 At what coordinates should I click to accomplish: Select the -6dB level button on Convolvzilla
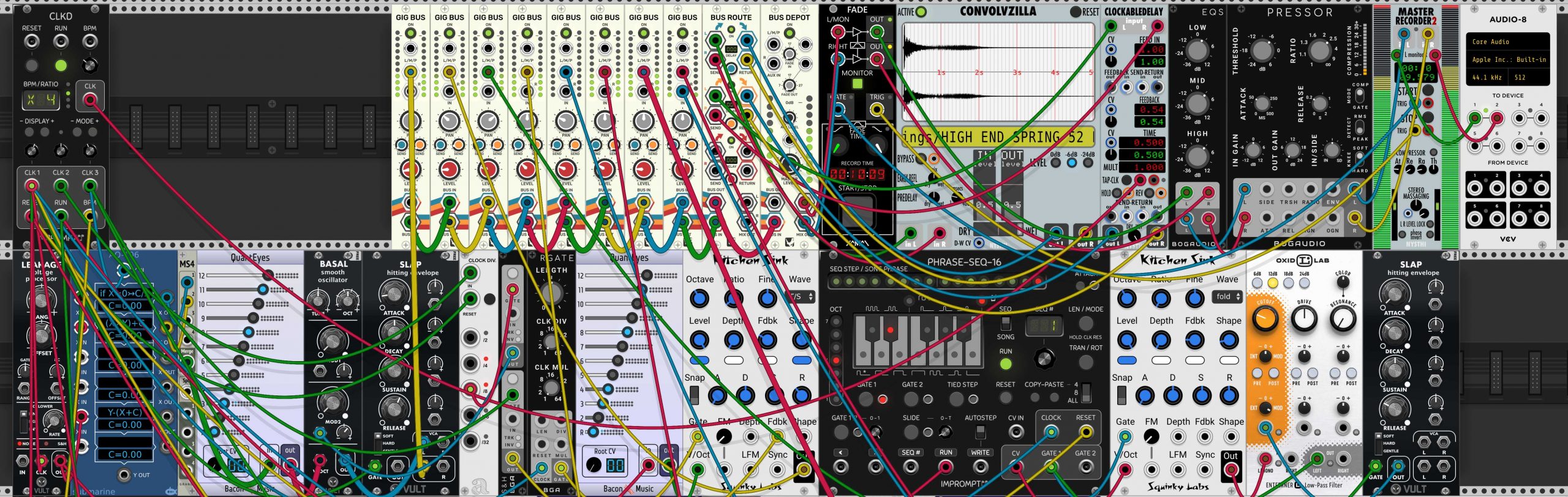point(1071,163)
